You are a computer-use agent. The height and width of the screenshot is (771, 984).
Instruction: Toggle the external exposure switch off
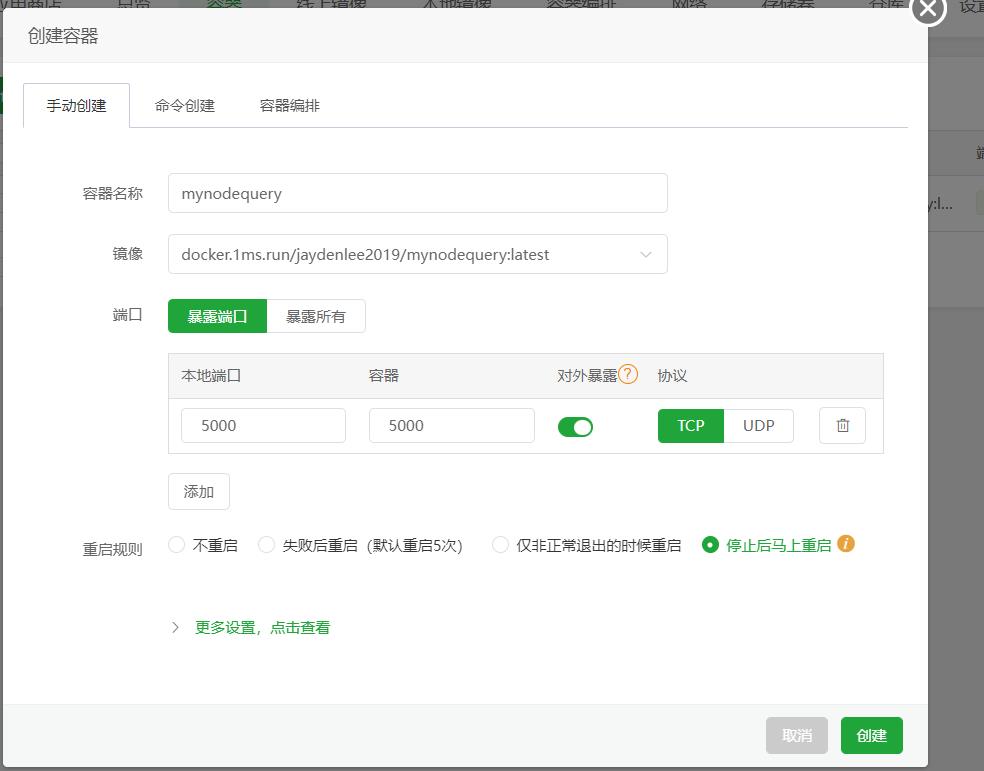[575, 427]
